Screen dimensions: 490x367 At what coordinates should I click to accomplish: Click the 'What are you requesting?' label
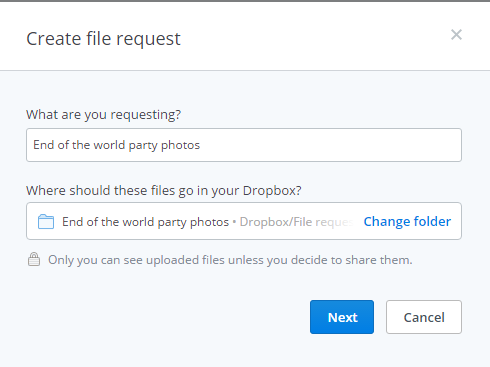click(104, 115)
